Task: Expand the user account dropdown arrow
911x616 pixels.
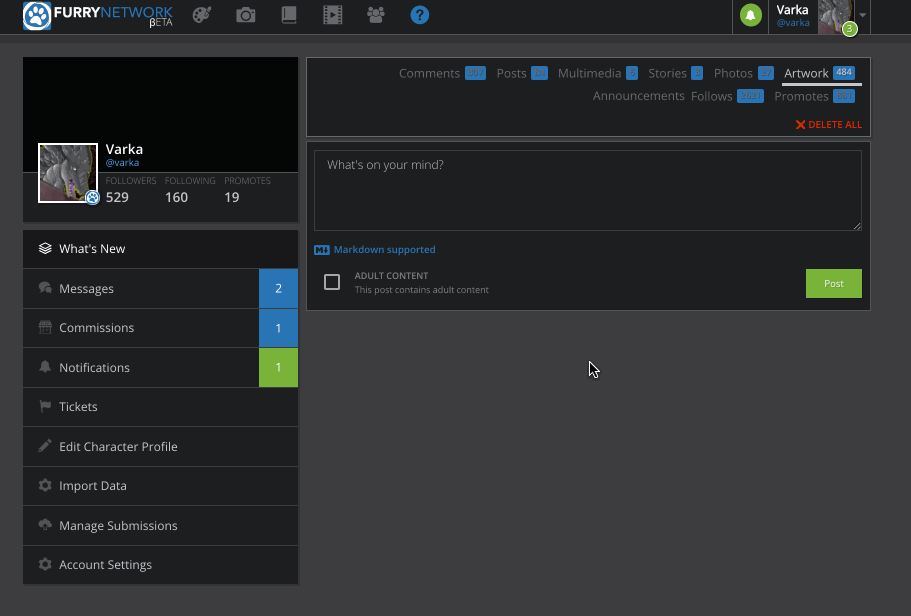Action: 863,16
